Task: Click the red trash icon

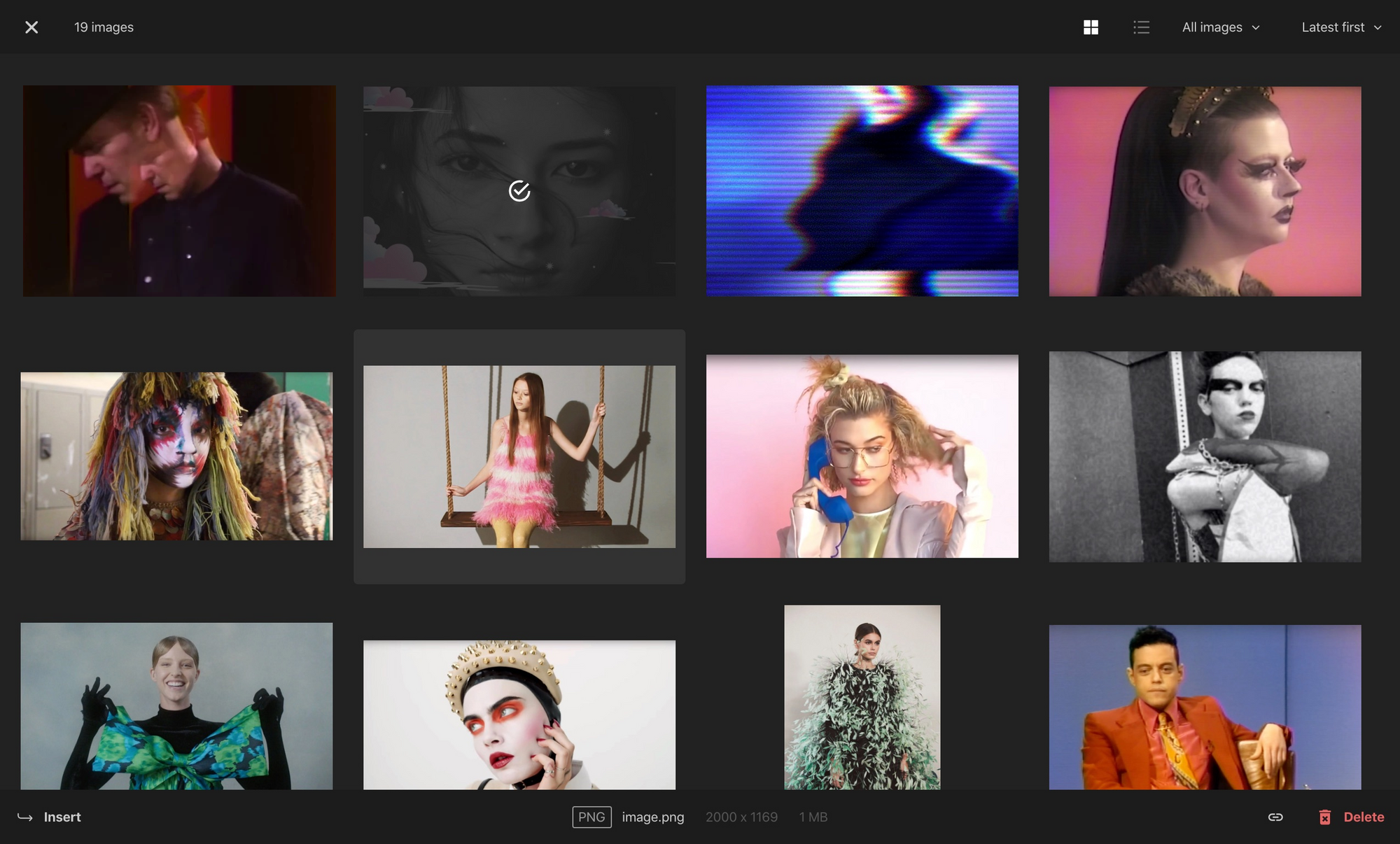Action: [1325, 817]
